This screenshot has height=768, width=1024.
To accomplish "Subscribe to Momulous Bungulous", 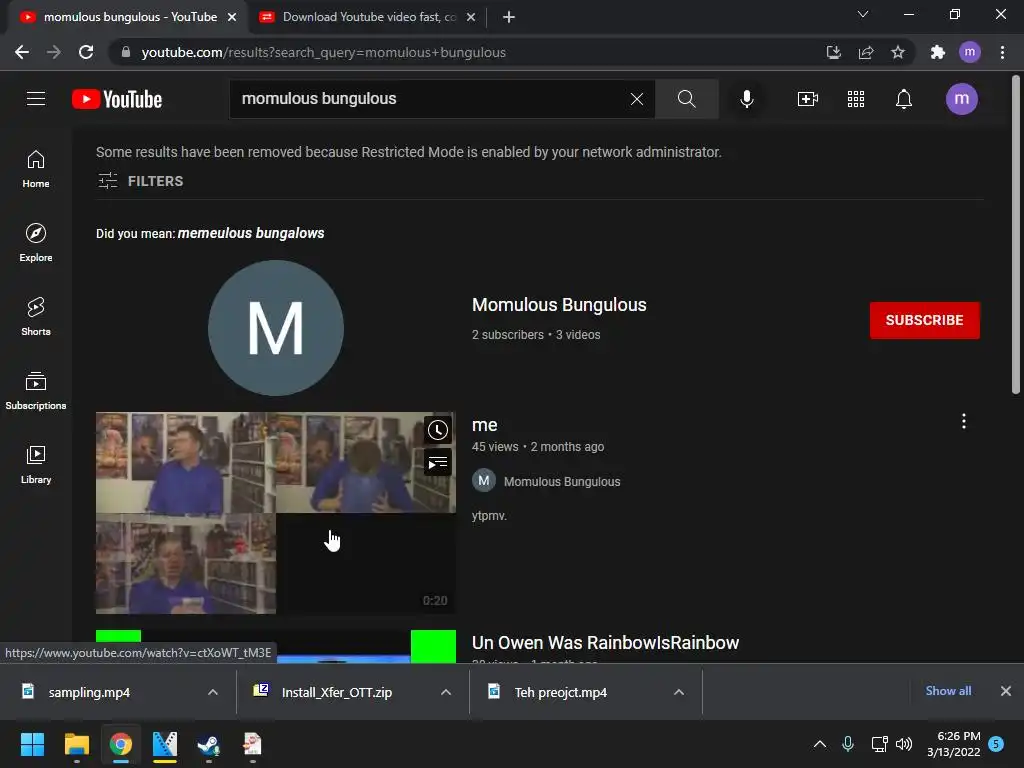I will (924, 320).
